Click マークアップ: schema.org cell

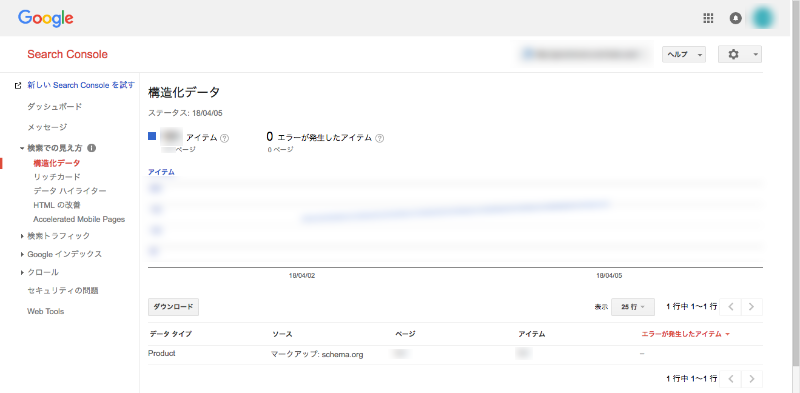pos(317,354)
